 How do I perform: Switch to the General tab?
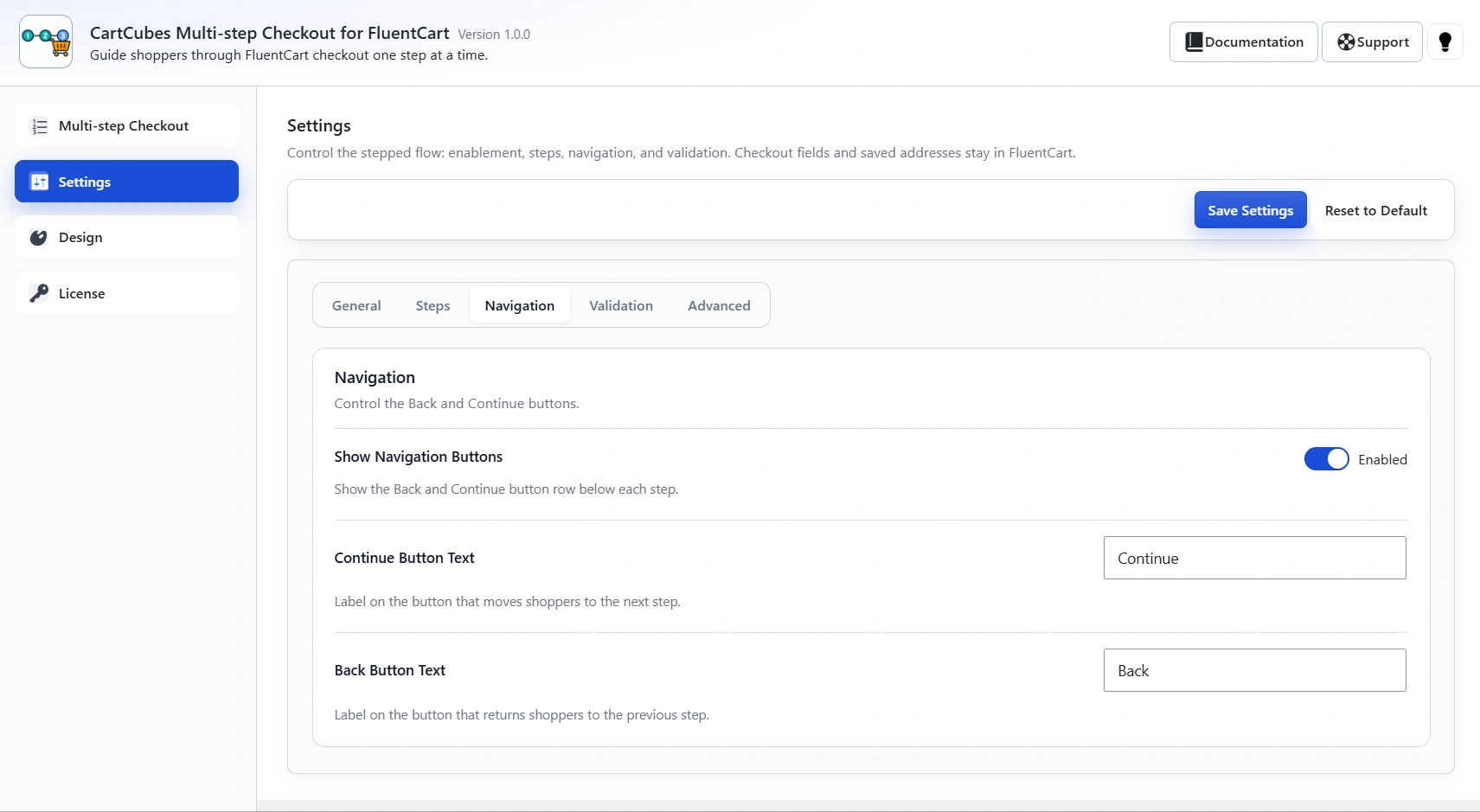tap(356, 305)
